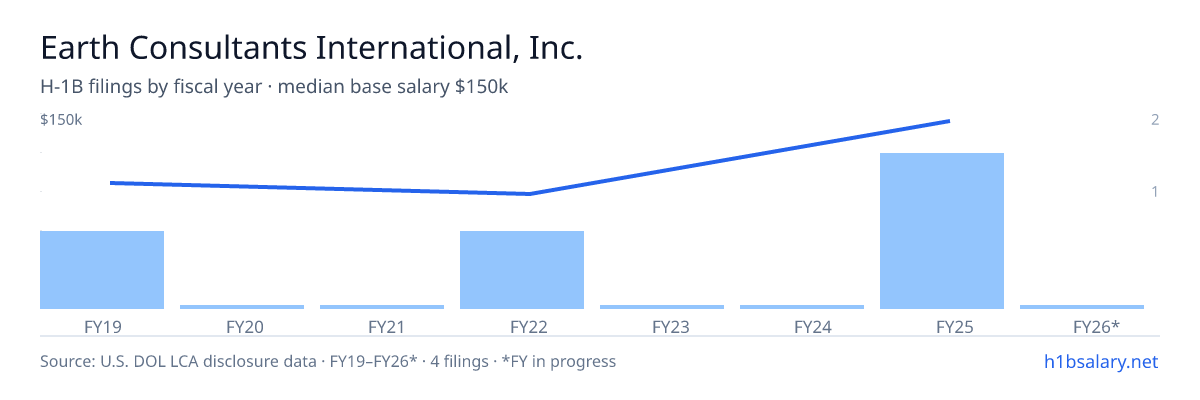1200x400 pixels.
Task: Click the small FY24 bar
Action: [802, 307]
